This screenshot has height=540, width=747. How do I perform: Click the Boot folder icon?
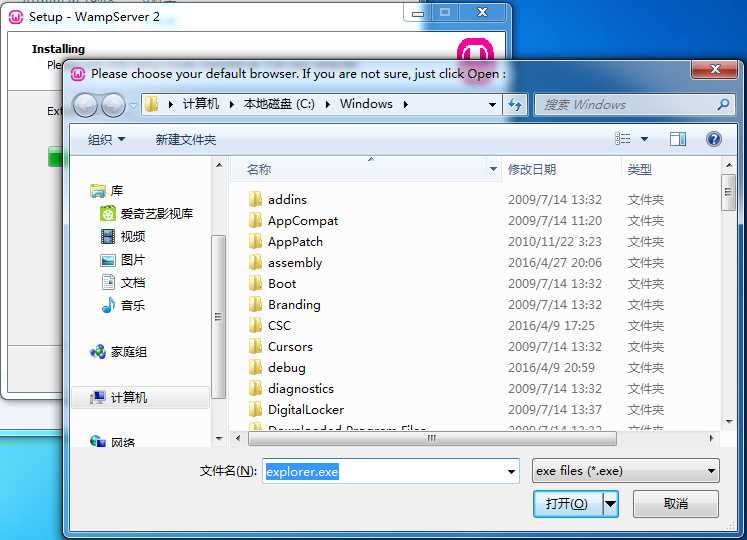[x=255, y=283]
